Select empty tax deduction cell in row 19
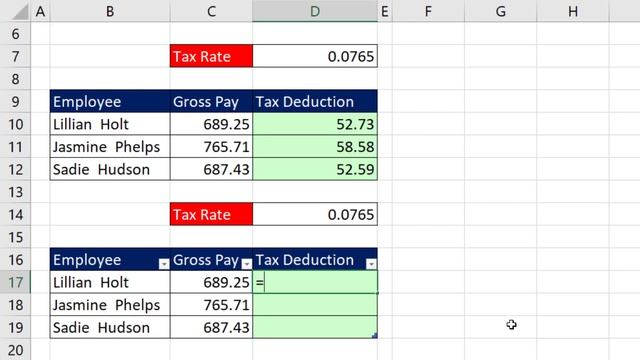Viewport: 640px width, 360px height. [315, 327]
